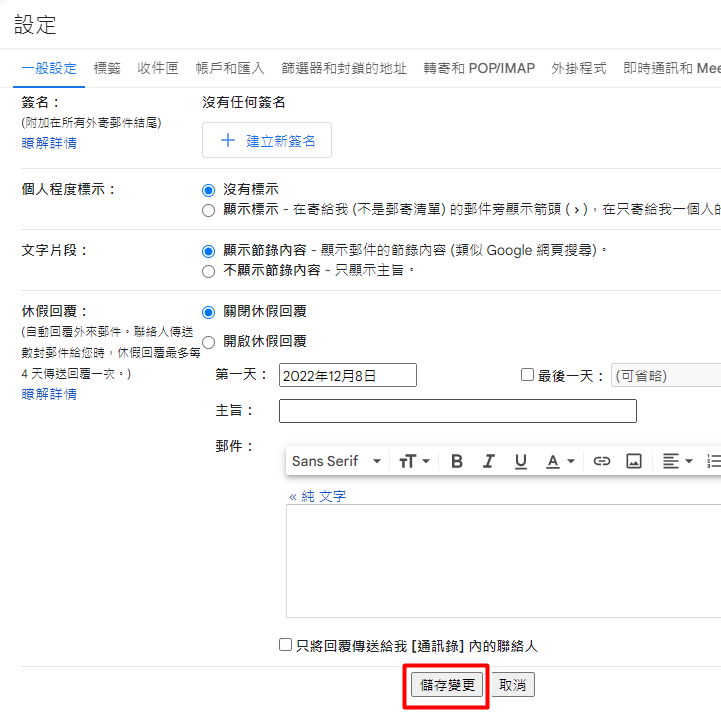
Task: Enable the 開啟休假回覆 radio option
Action: 209,342
